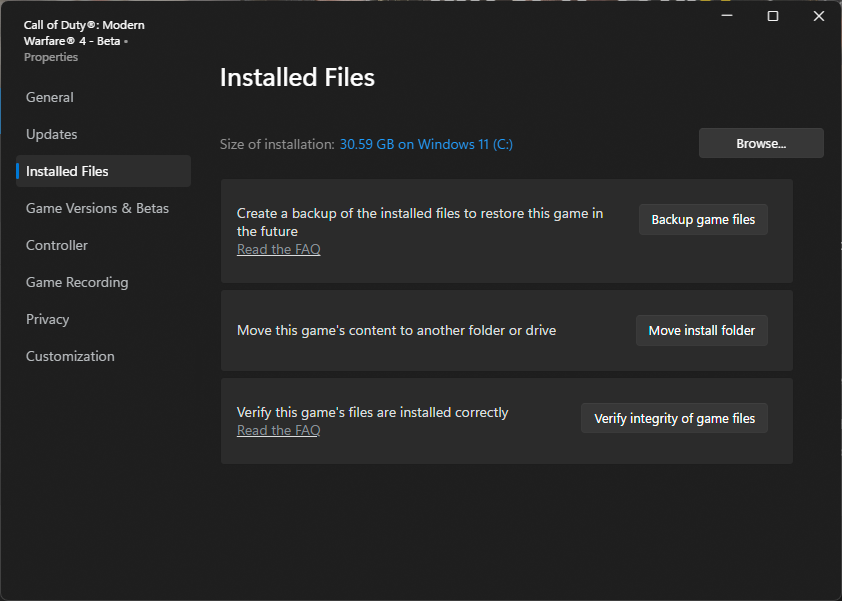
Task: Click Move install folder button
Action: pyautogui.click(x=701, y=330)
